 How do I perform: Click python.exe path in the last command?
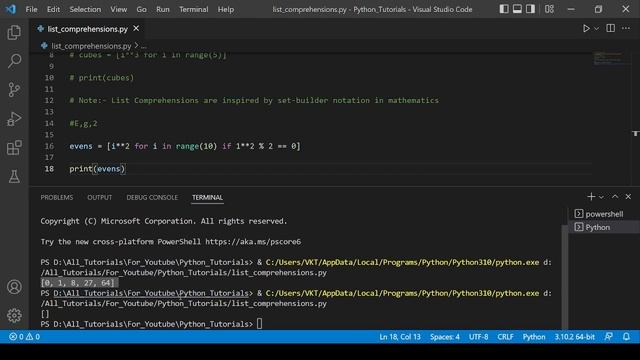tap(402, 293)
